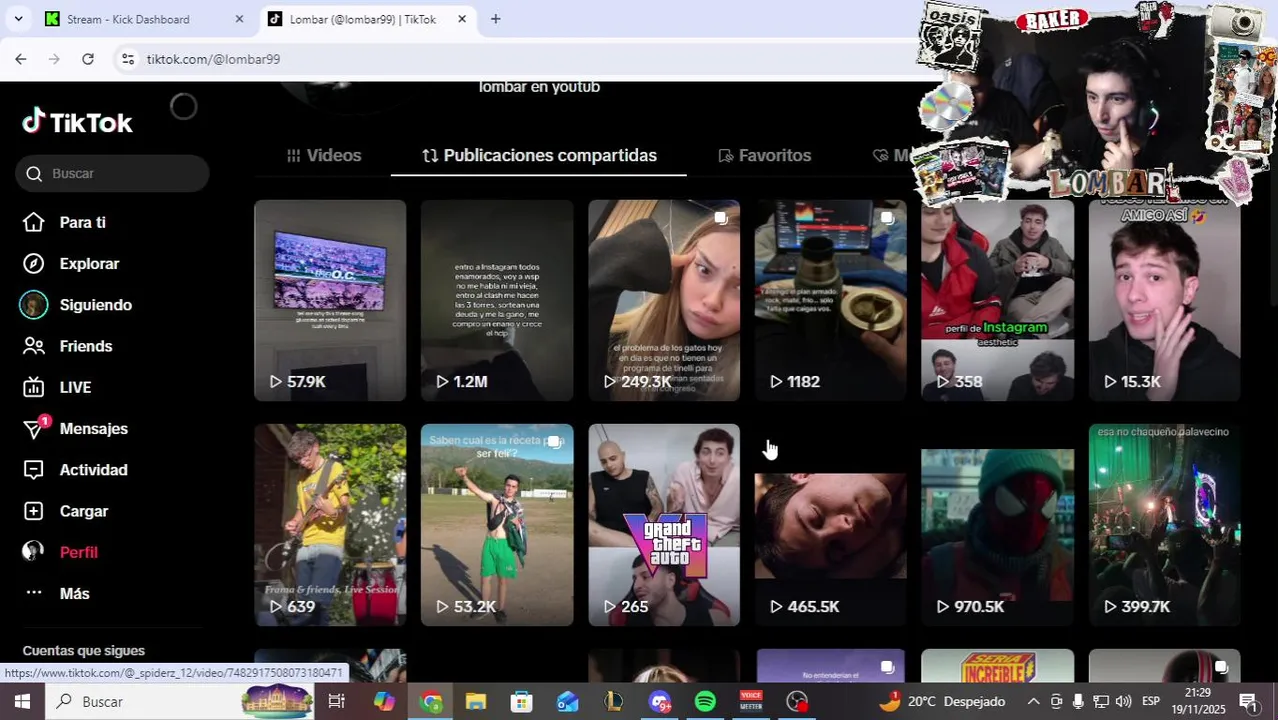Switch to Videos tab
The width and height of the screenshot is (1278, 720).
[323, 155]
